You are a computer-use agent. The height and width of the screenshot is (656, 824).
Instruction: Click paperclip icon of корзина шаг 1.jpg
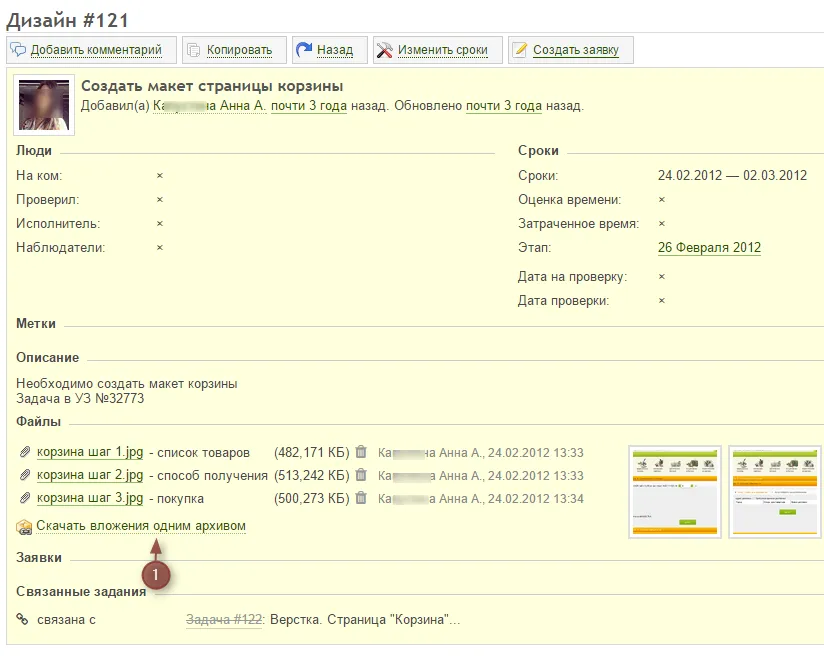(x=25, y=452)
